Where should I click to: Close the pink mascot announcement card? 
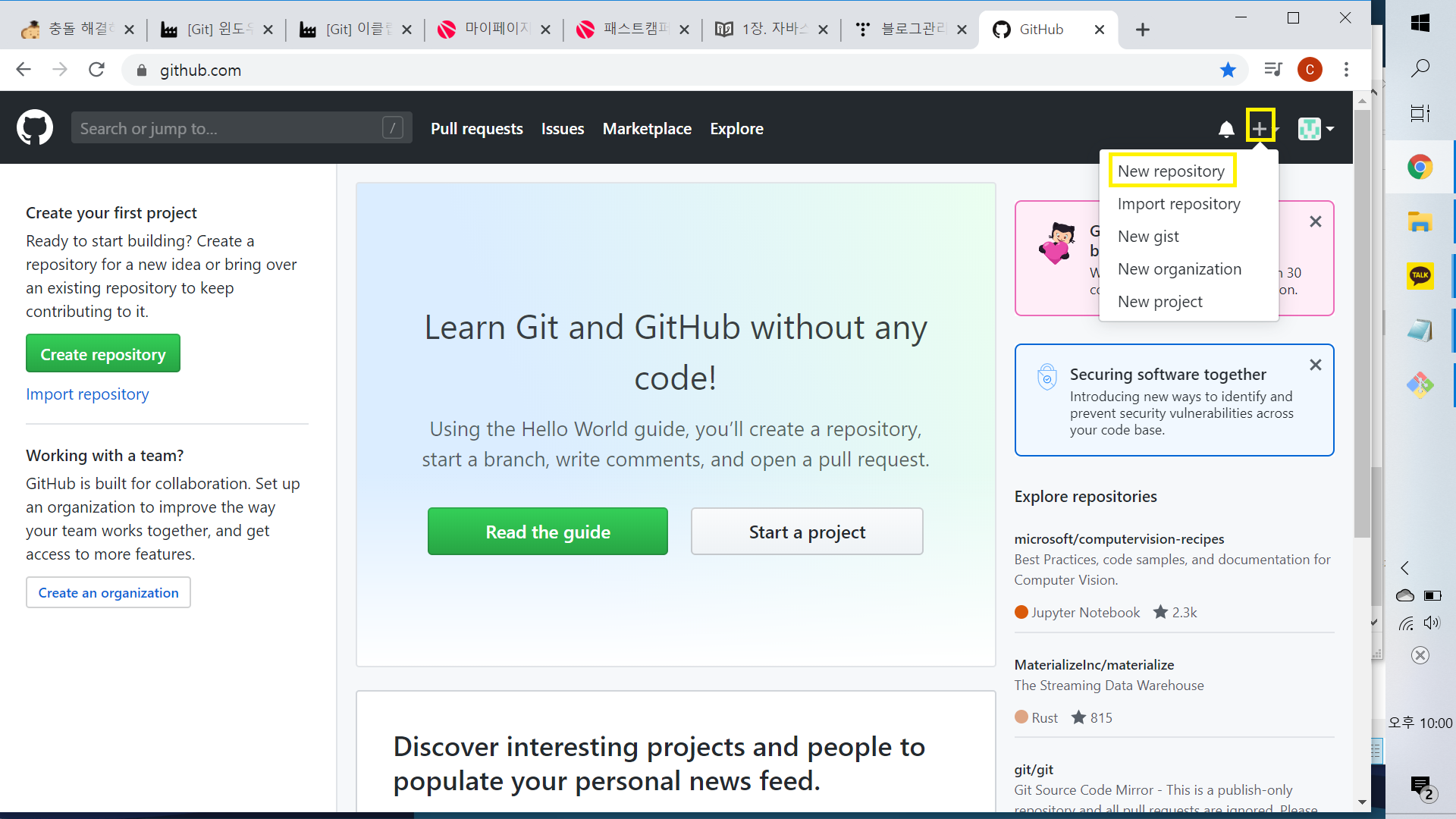coord(1316,221)
